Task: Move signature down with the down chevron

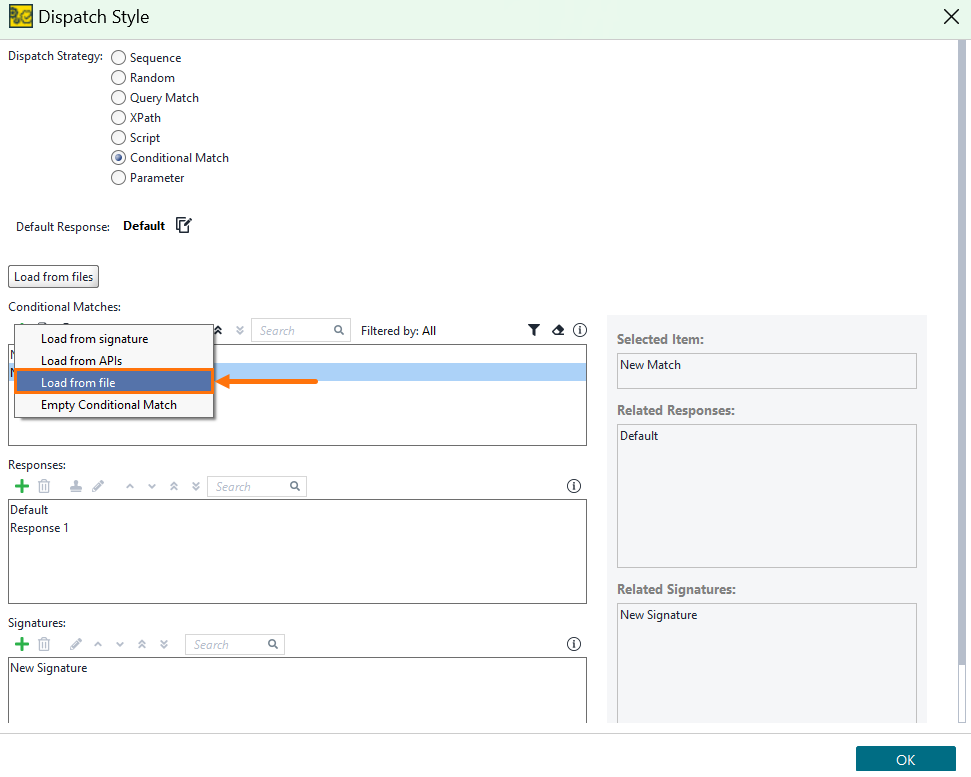Action: click(120, 644)
